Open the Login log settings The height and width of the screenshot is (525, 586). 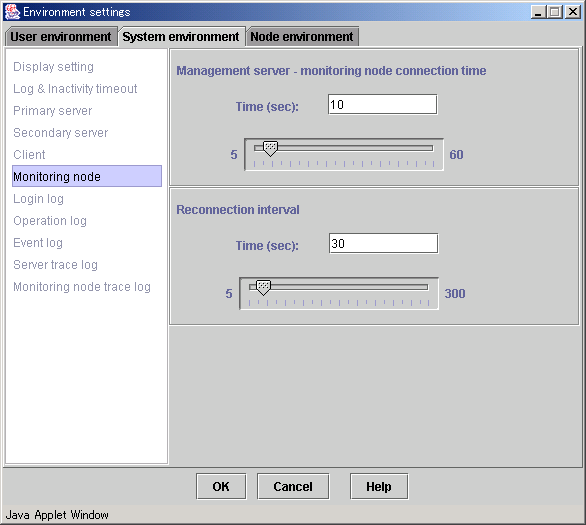coord(38,199)
